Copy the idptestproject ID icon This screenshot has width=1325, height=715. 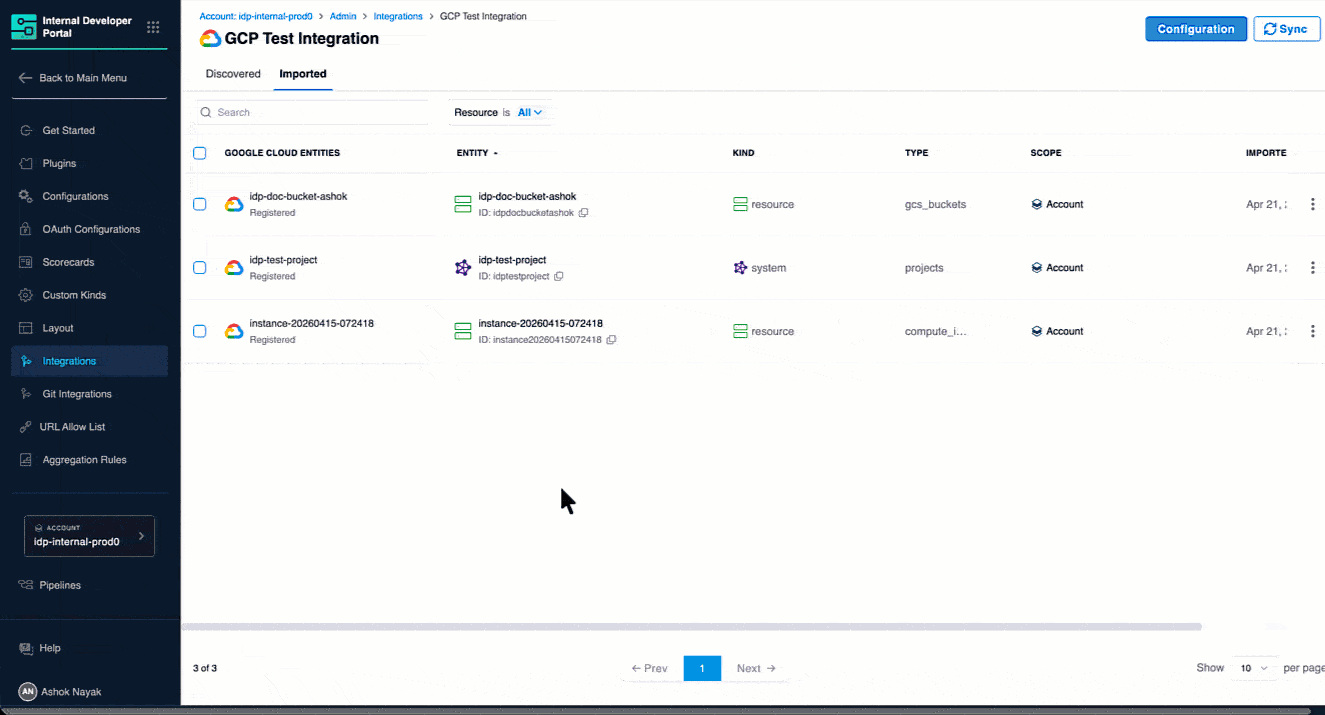(x=559, y=276)
